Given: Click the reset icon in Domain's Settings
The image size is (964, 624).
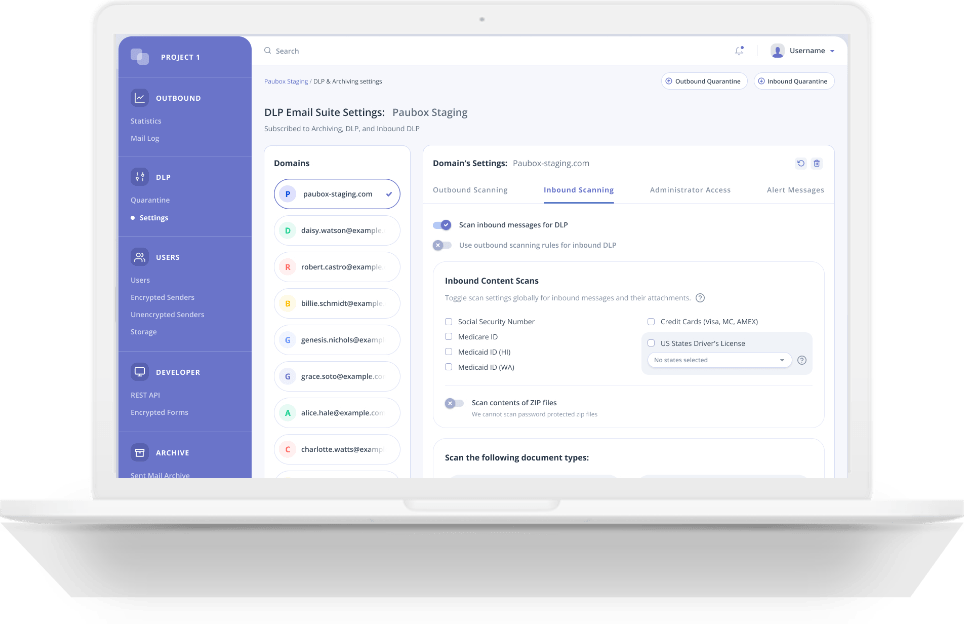Looking at the screenshot, I should coord(800,164).
